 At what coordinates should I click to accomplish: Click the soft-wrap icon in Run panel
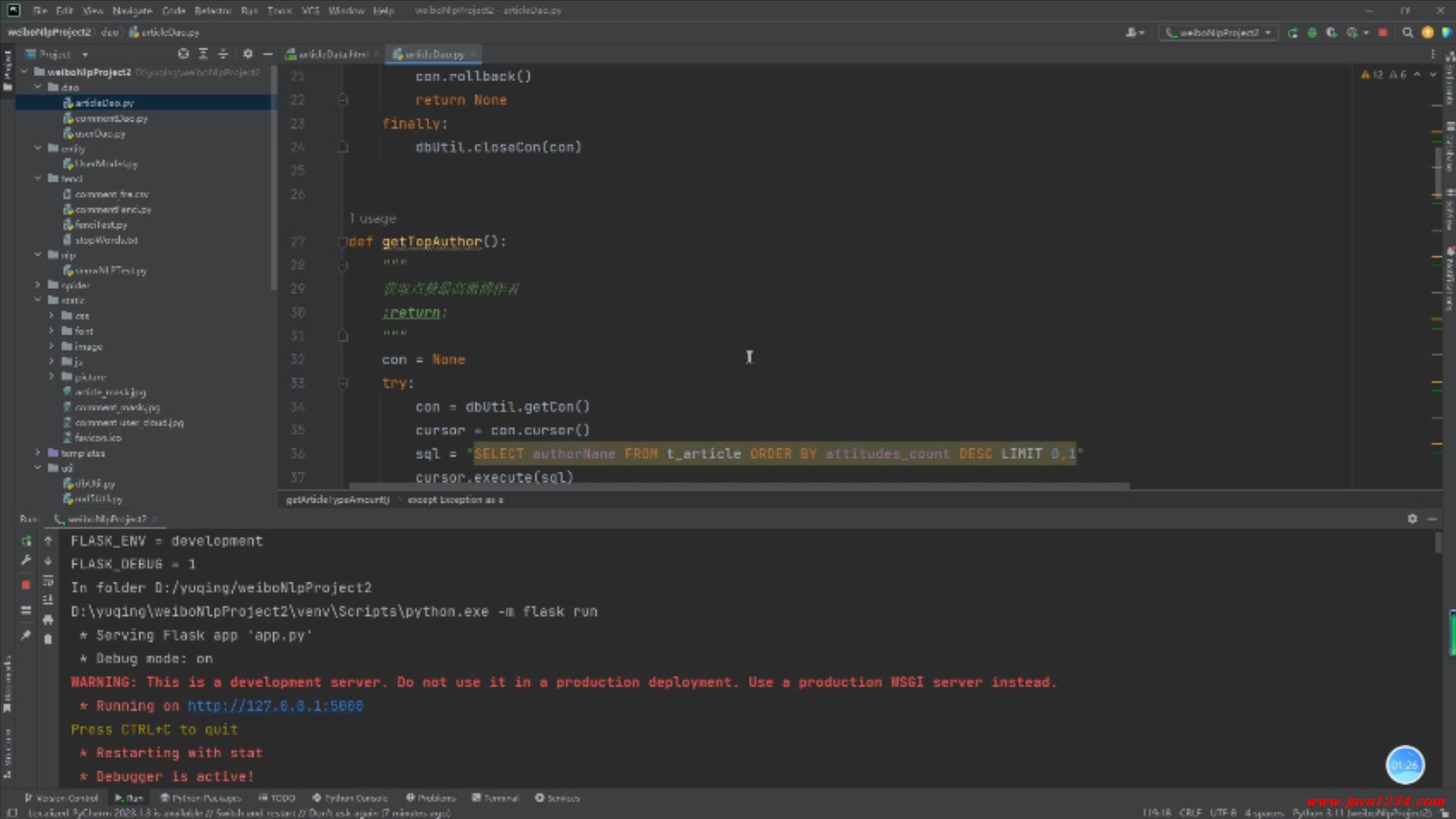[x=48, y=581]
